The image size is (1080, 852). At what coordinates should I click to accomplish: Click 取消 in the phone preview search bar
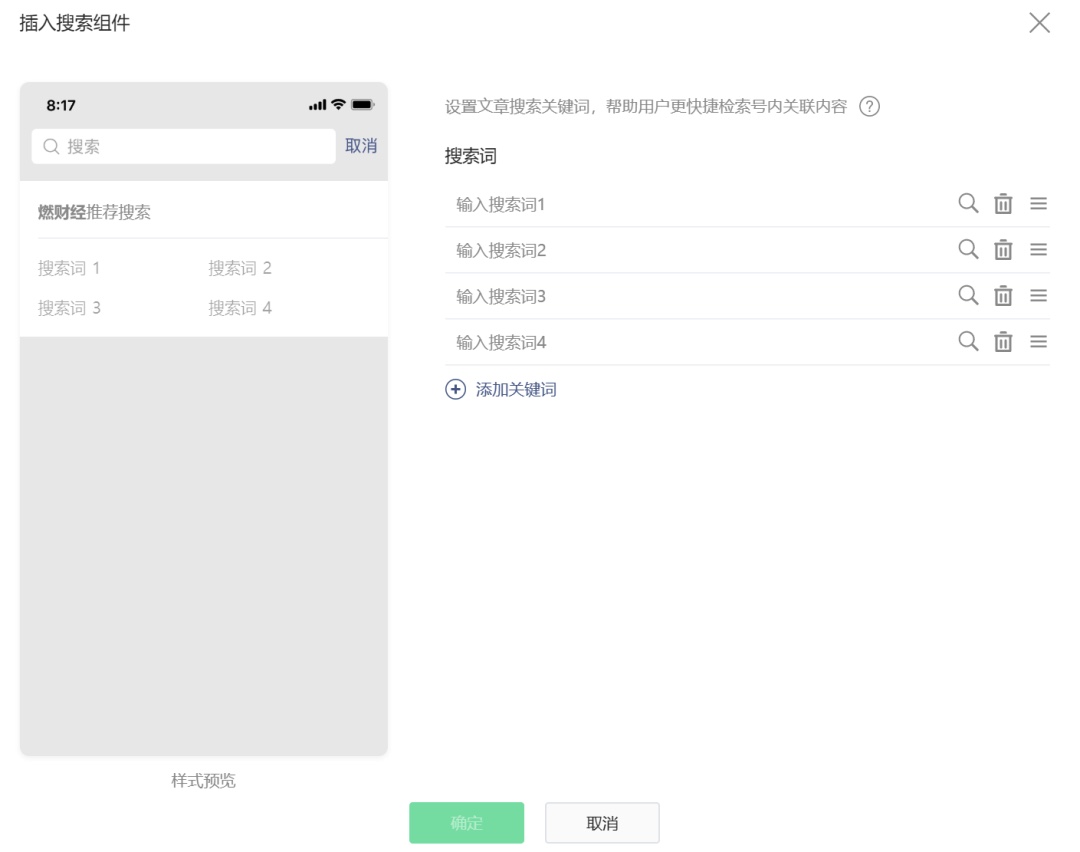361,146
